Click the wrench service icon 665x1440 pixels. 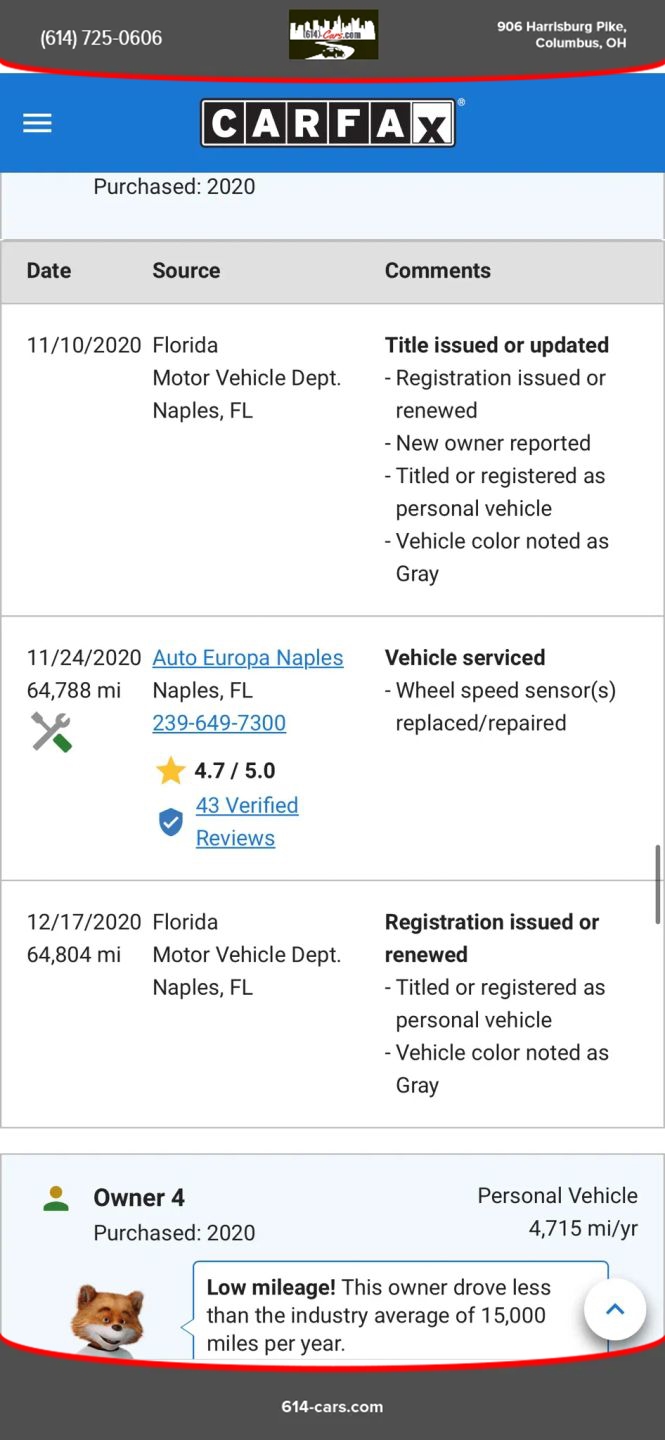click(51, 732)
